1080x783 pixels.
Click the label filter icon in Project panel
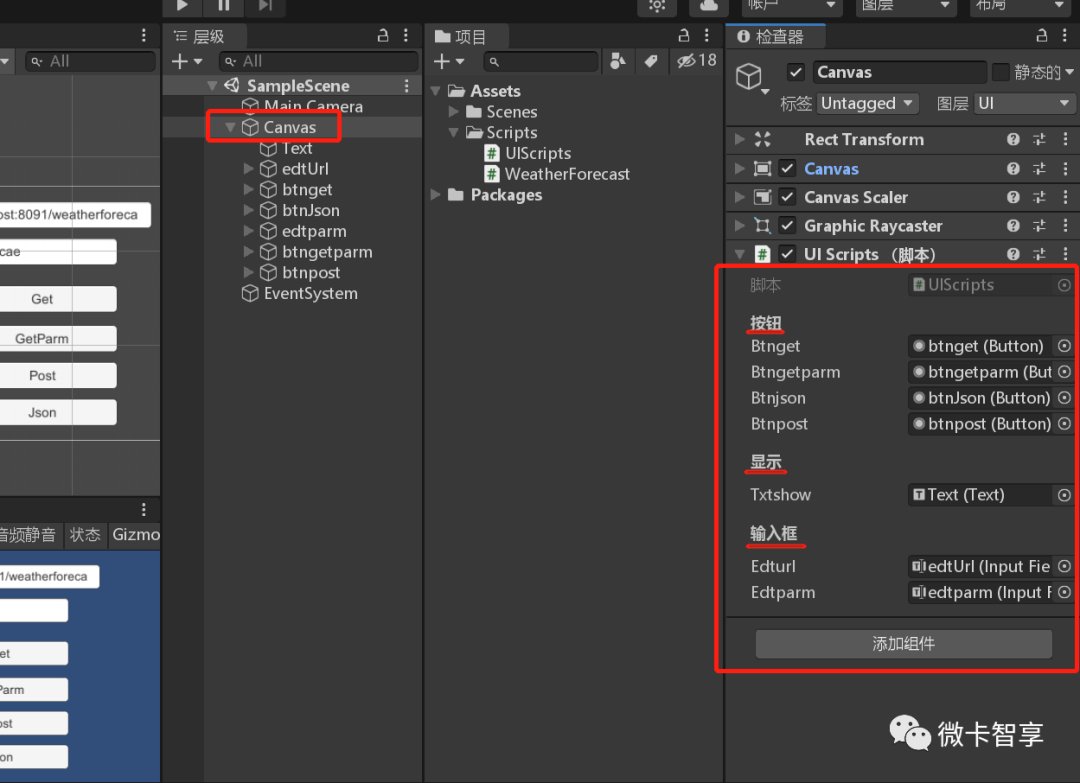[x=650, y=61]
